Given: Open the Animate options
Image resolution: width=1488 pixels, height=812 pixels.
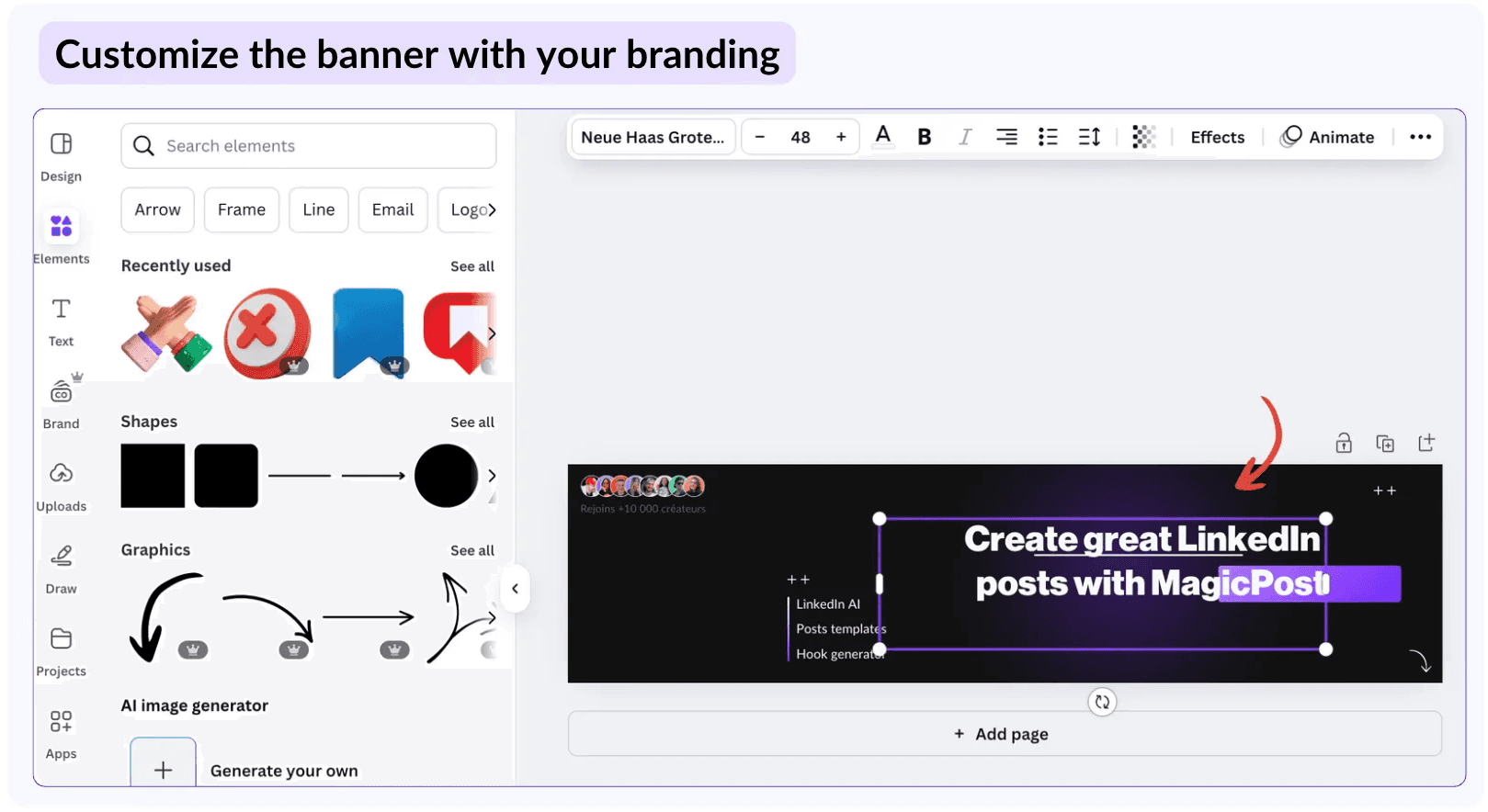Looking at the screenshot, I should pos(1327,138).
